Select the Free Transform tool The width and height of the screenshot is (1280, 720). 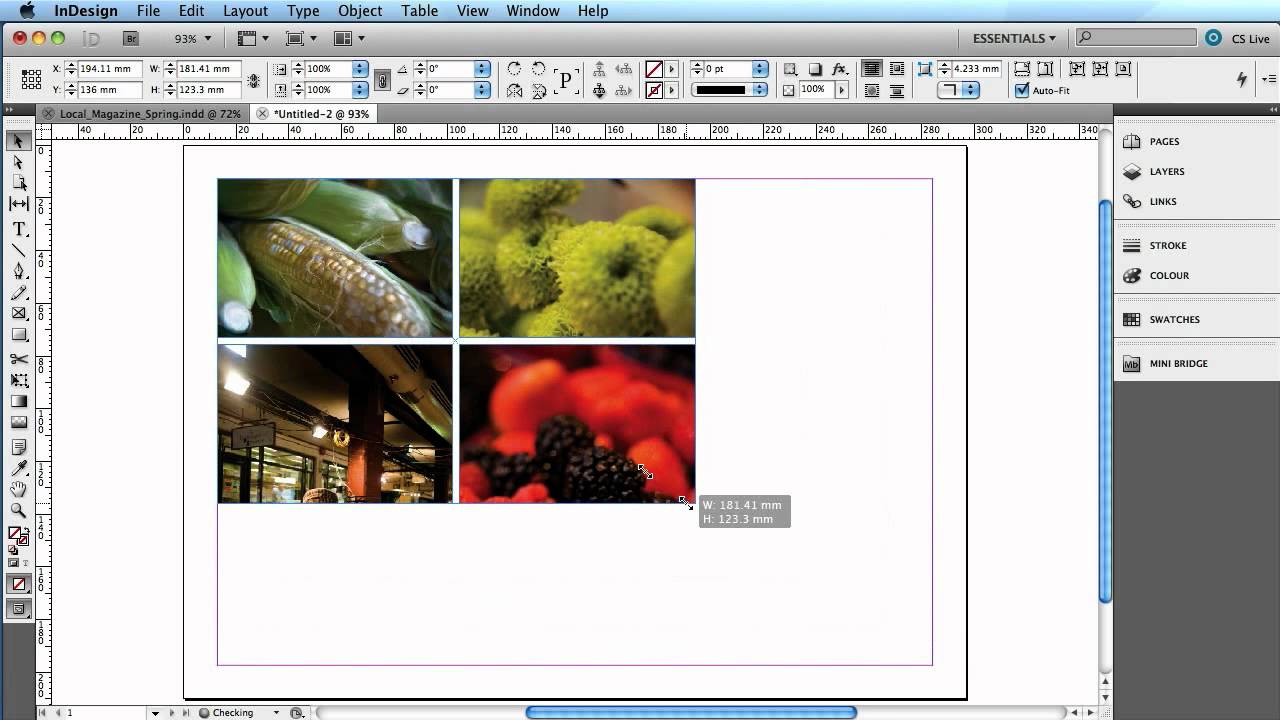[x=19, y=380]
